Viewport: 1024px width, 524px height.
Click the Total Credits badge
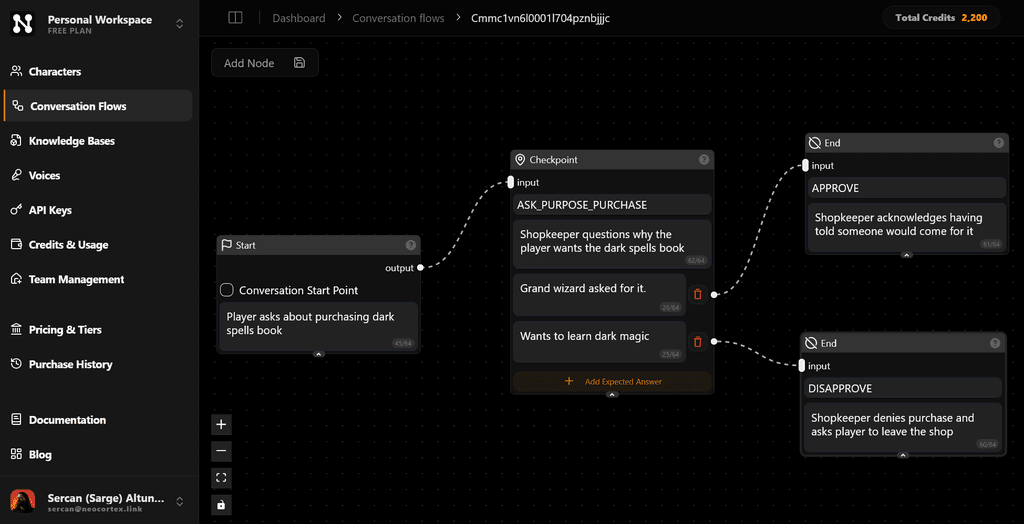[941, 18]
